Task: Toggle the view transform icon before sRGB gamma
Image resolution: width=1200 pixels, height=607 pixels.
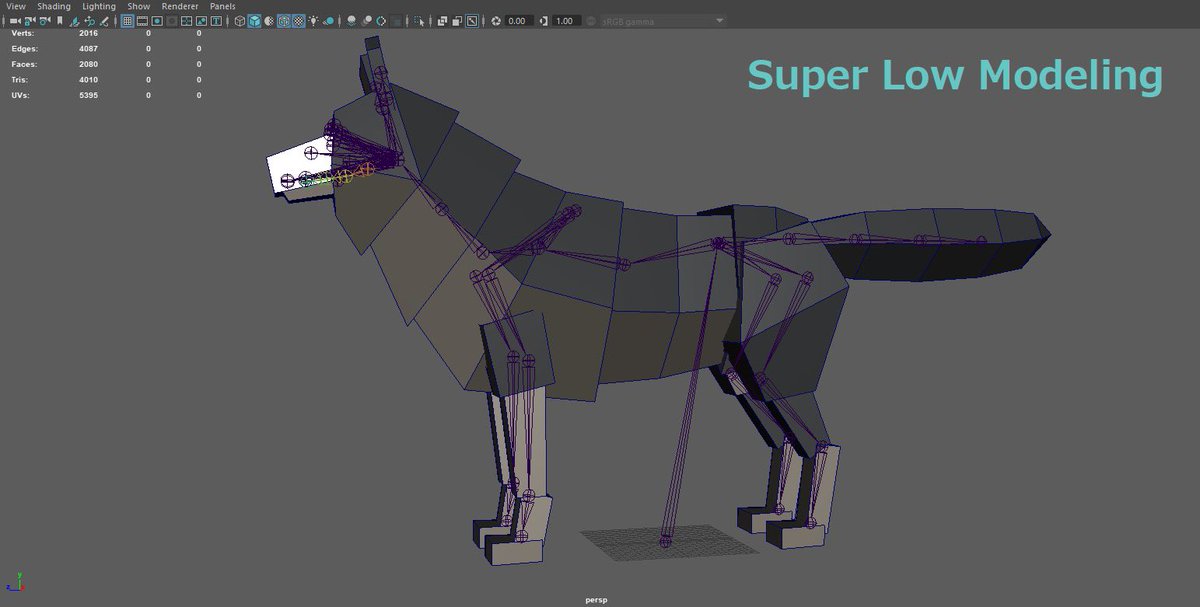Action: coord(591,21)
